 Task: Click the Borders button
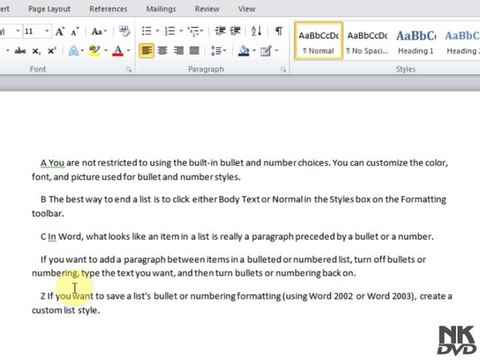pos(266,51)
